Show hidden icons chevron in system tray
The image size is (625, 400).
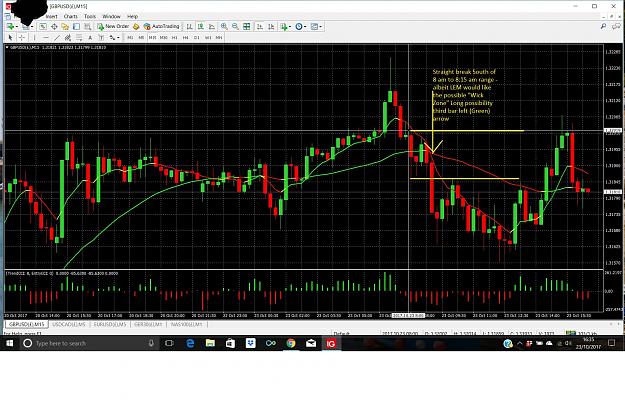point(519,343)
